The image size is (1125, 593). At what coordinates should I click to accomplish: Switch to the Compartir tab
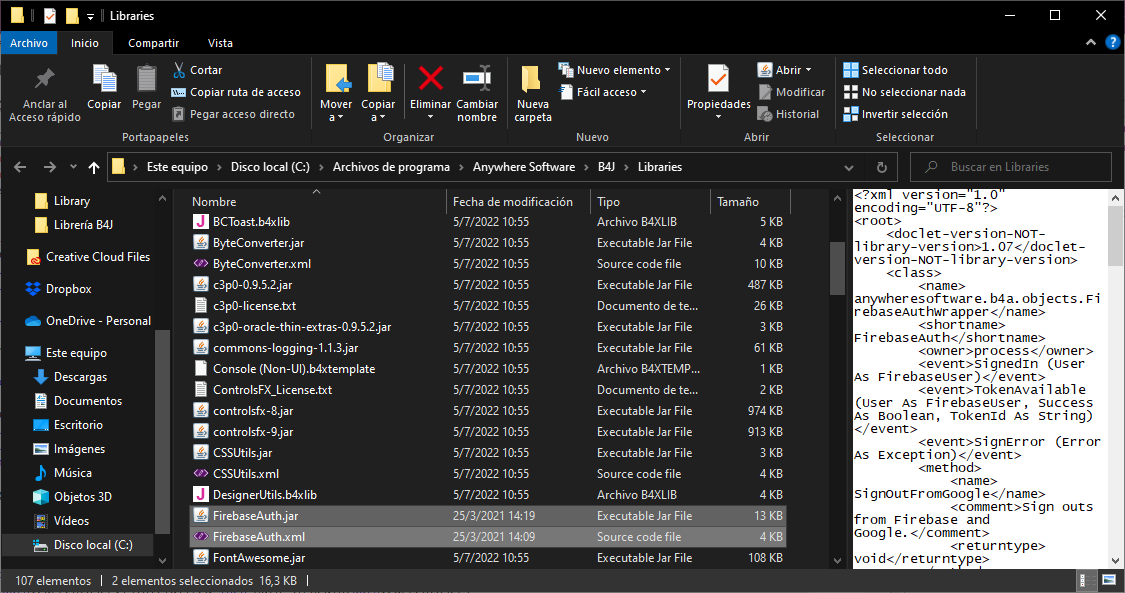(x=154, y=43)
